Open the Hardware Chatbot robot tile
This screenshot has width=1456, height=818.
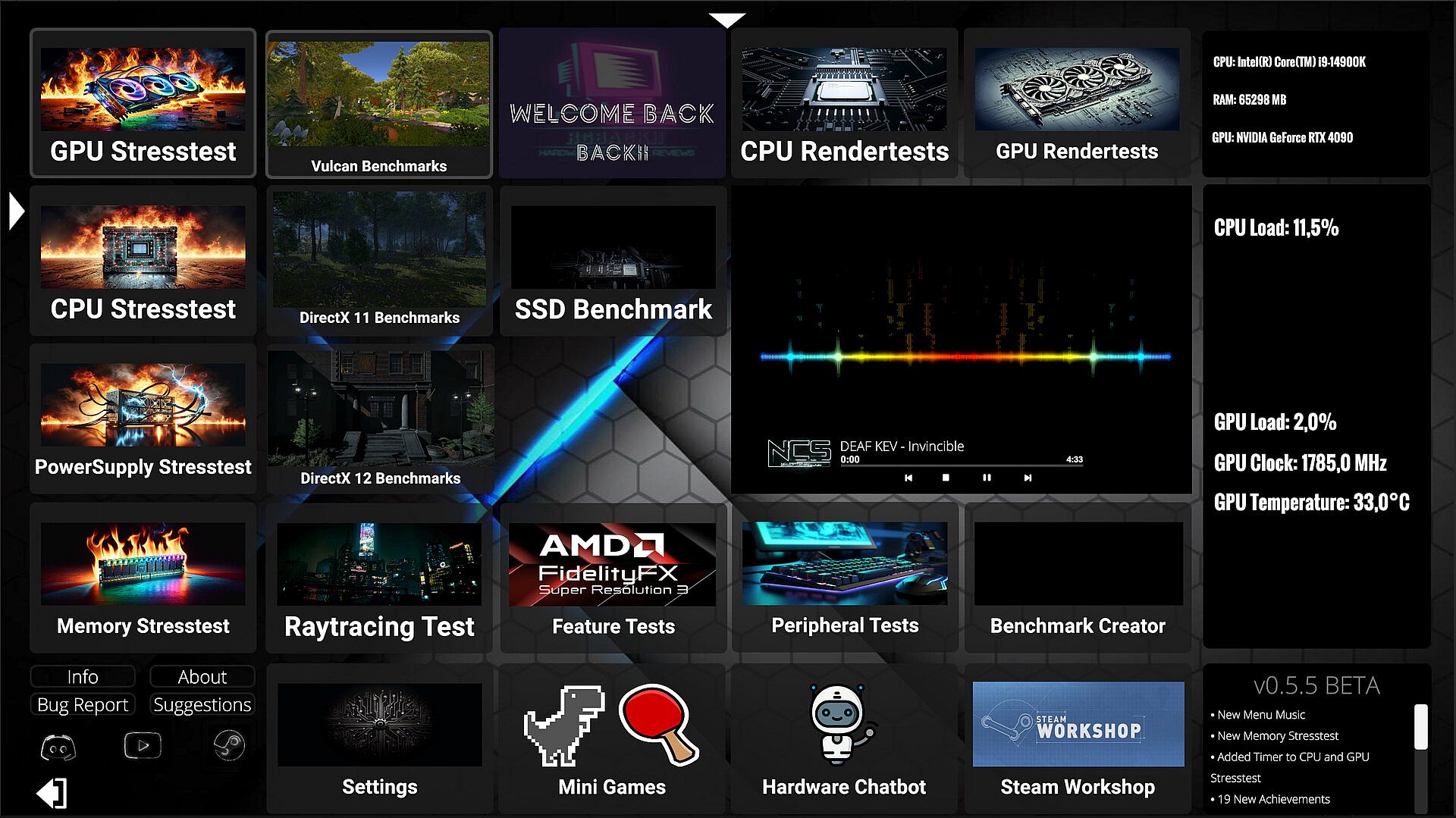coord(844,738)
